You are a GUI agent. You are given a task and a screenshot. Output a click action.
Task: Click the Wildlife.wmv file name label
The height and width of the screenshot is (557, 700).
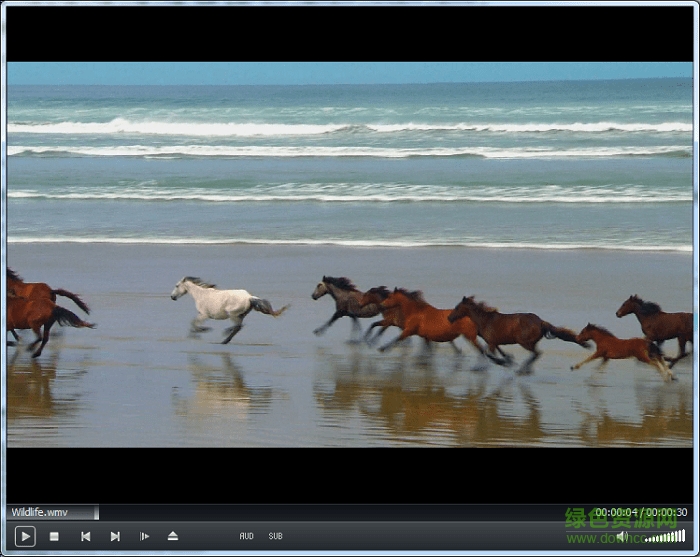[x=40, y=513]
